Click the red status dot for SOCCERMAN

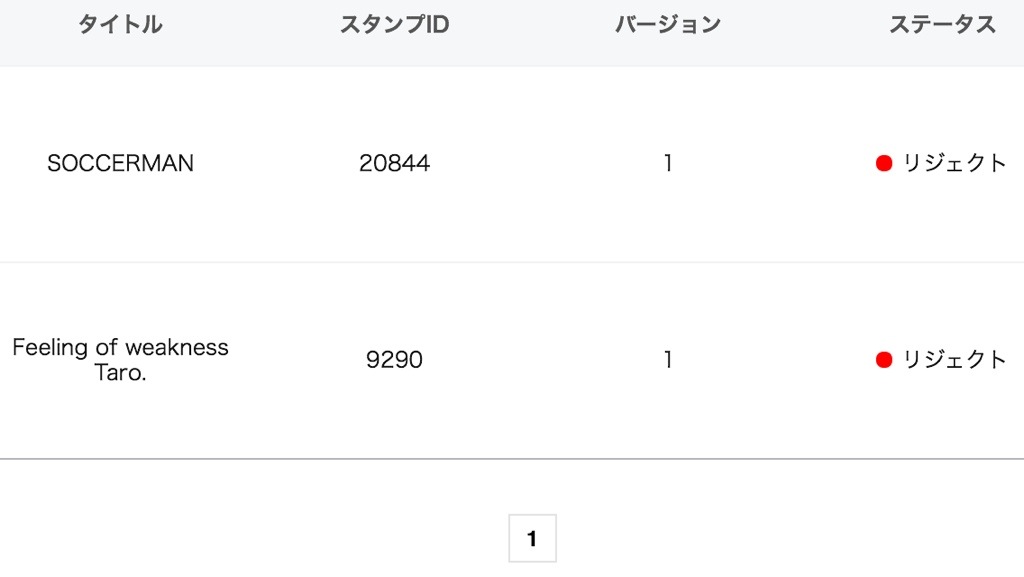884,163
